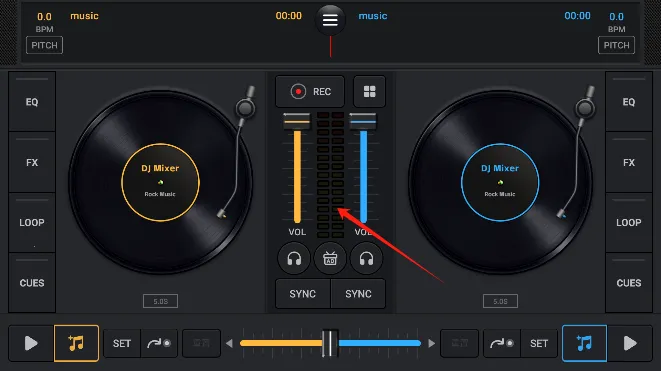Click left deck jump-to-cue arrow icon
This screenshot has height=371, width=661.
[x=159, y=343]
